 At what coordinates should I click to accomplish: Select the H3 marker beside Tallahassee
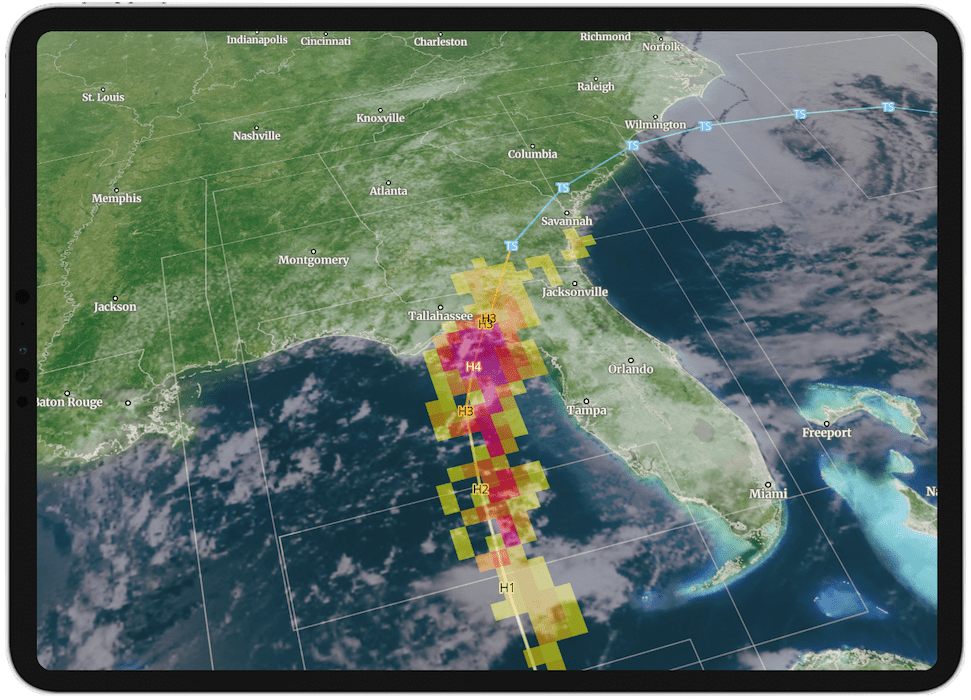click(487, 321)
